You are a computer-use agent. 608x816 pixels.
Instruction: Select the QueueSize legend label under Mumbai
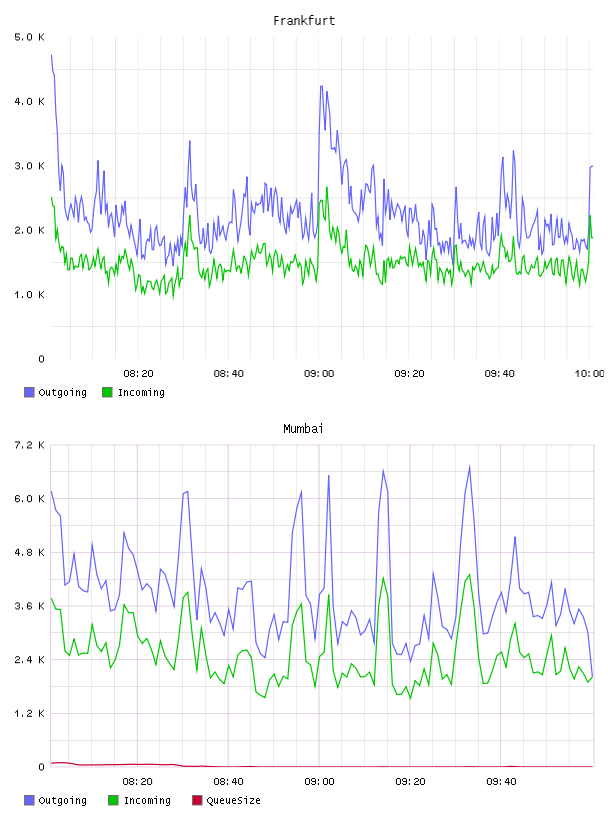(x=233, y=800)
